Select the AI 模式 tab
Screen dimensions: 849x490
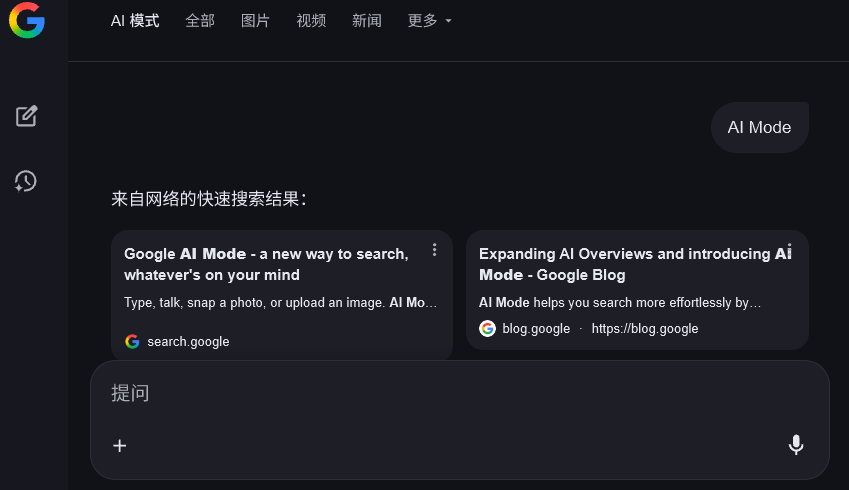135,21
